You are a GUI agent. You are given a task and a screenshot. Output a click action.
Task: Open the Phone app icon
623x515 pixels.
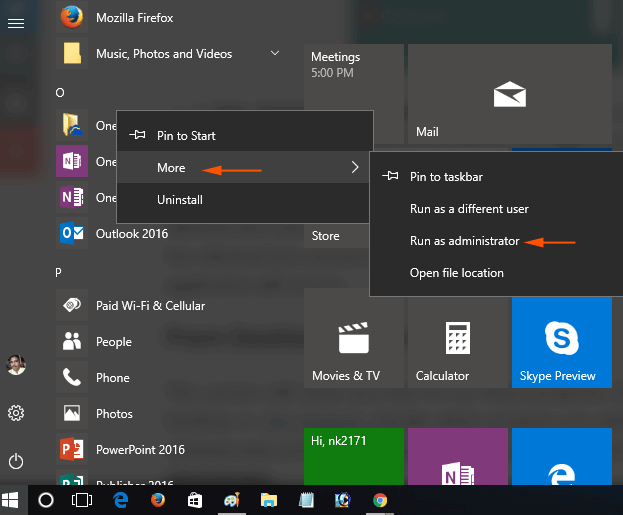coord(72,377)
